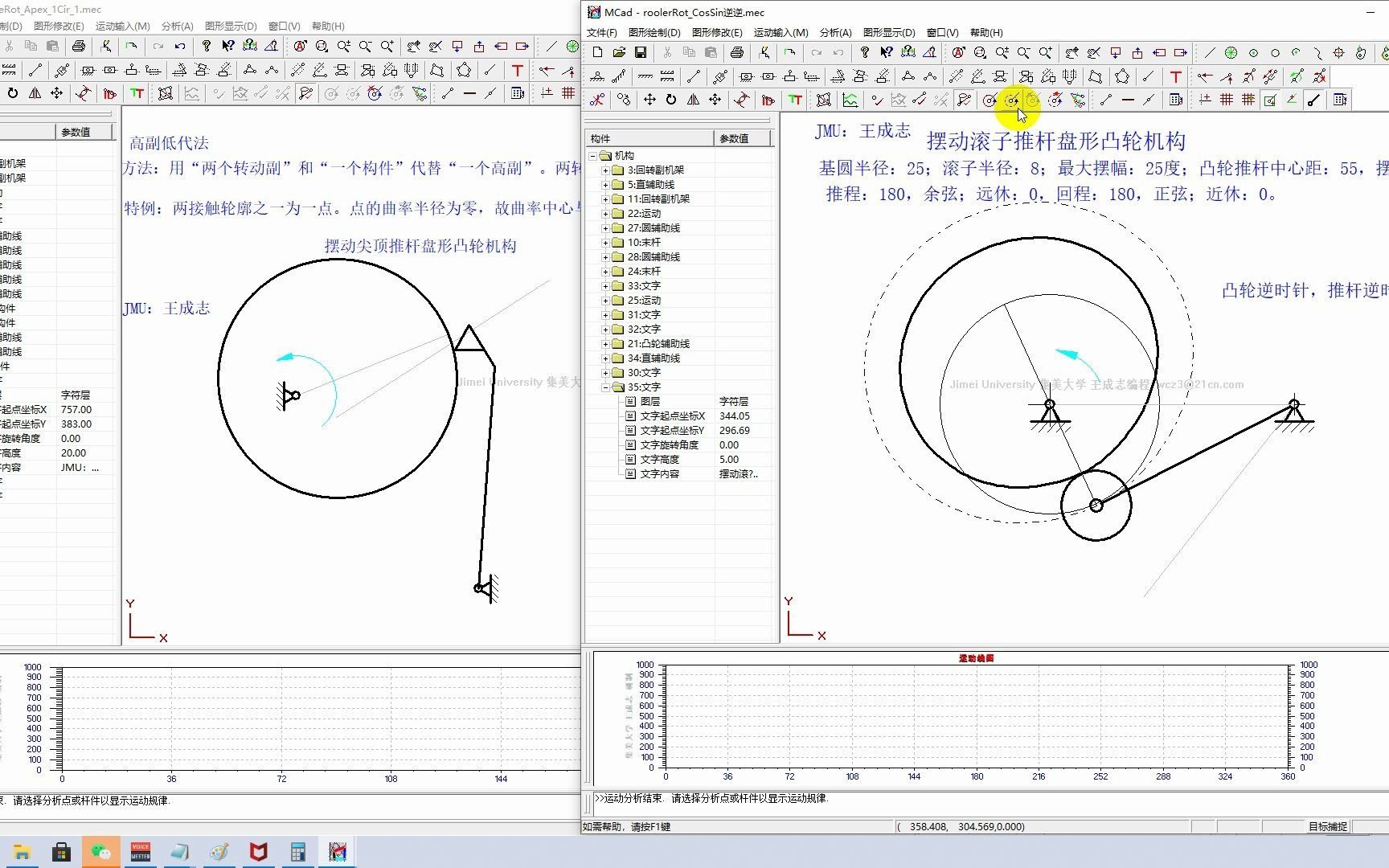Open a mechanism file using the Open icon
This screenshot has width=1389, height=868.
618,52
